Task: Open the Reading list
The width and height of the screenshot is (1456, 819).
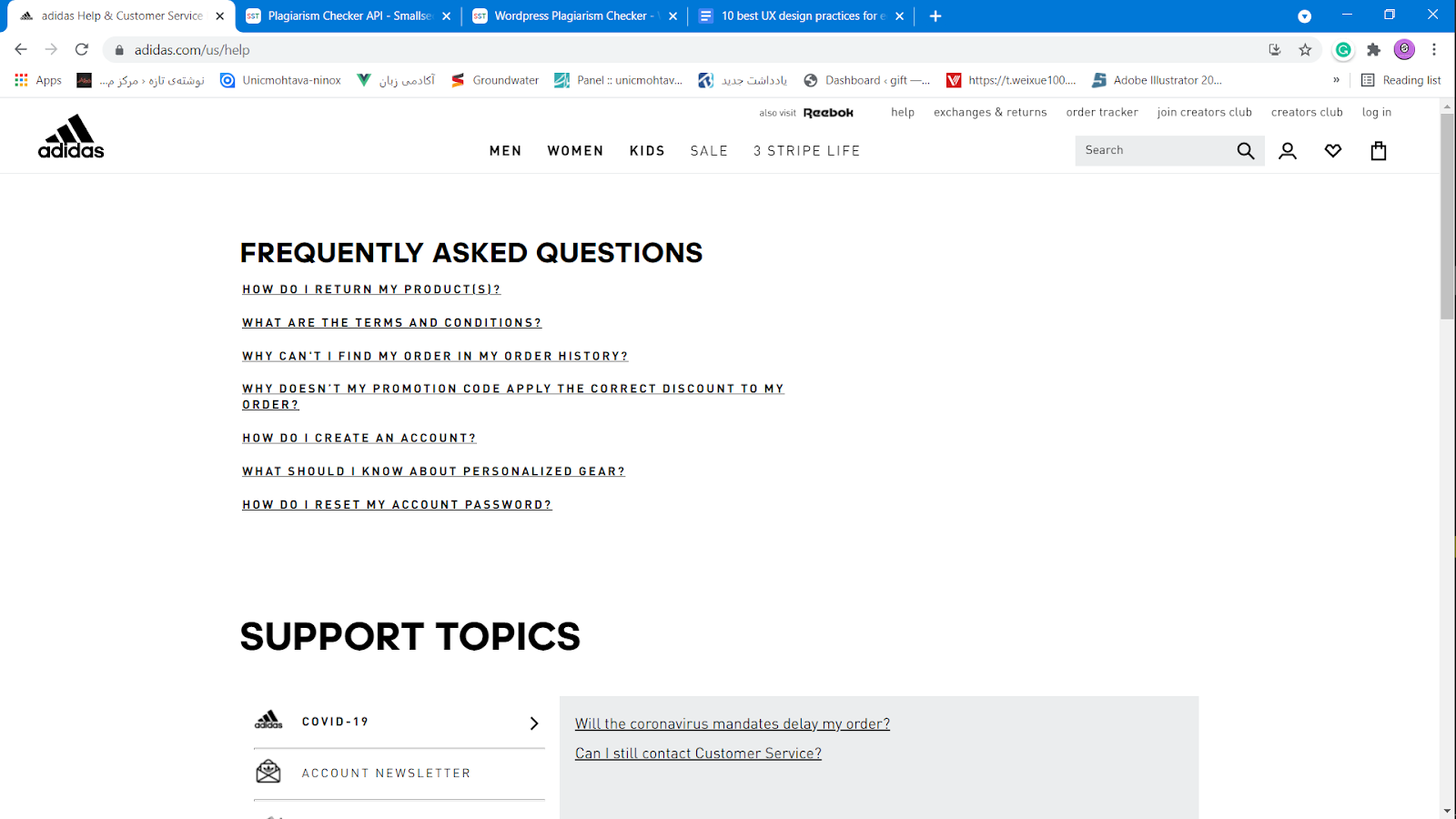Action: [1401, 80]
